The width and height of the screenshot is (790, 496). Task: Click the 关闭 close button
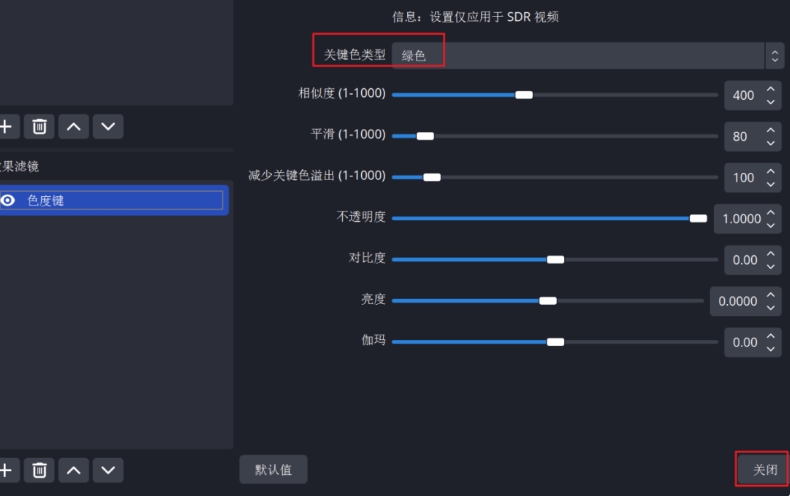coord(762,470)
